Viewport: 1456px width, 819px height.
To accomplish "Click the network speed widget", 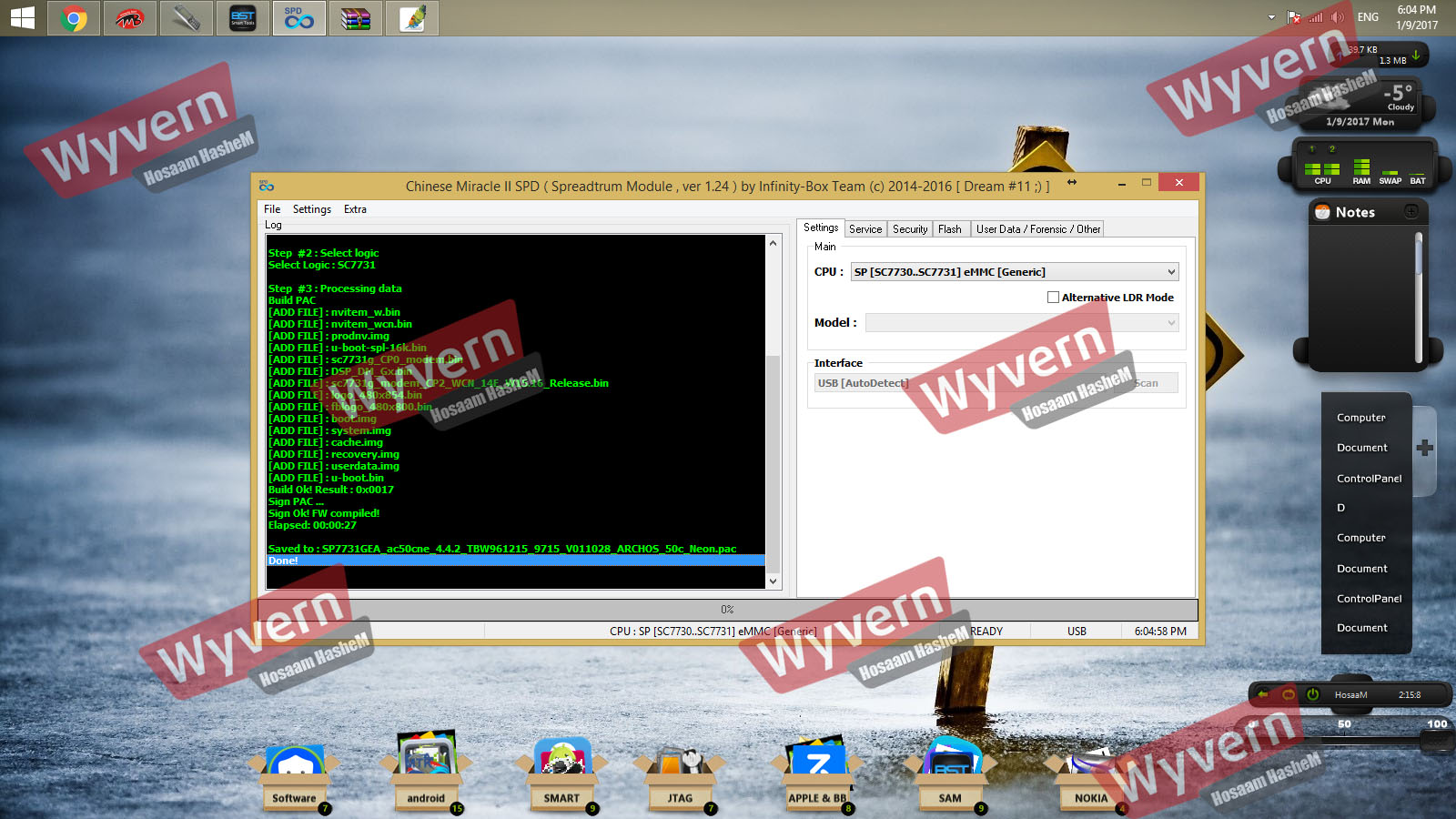I will coord(1380,55).
